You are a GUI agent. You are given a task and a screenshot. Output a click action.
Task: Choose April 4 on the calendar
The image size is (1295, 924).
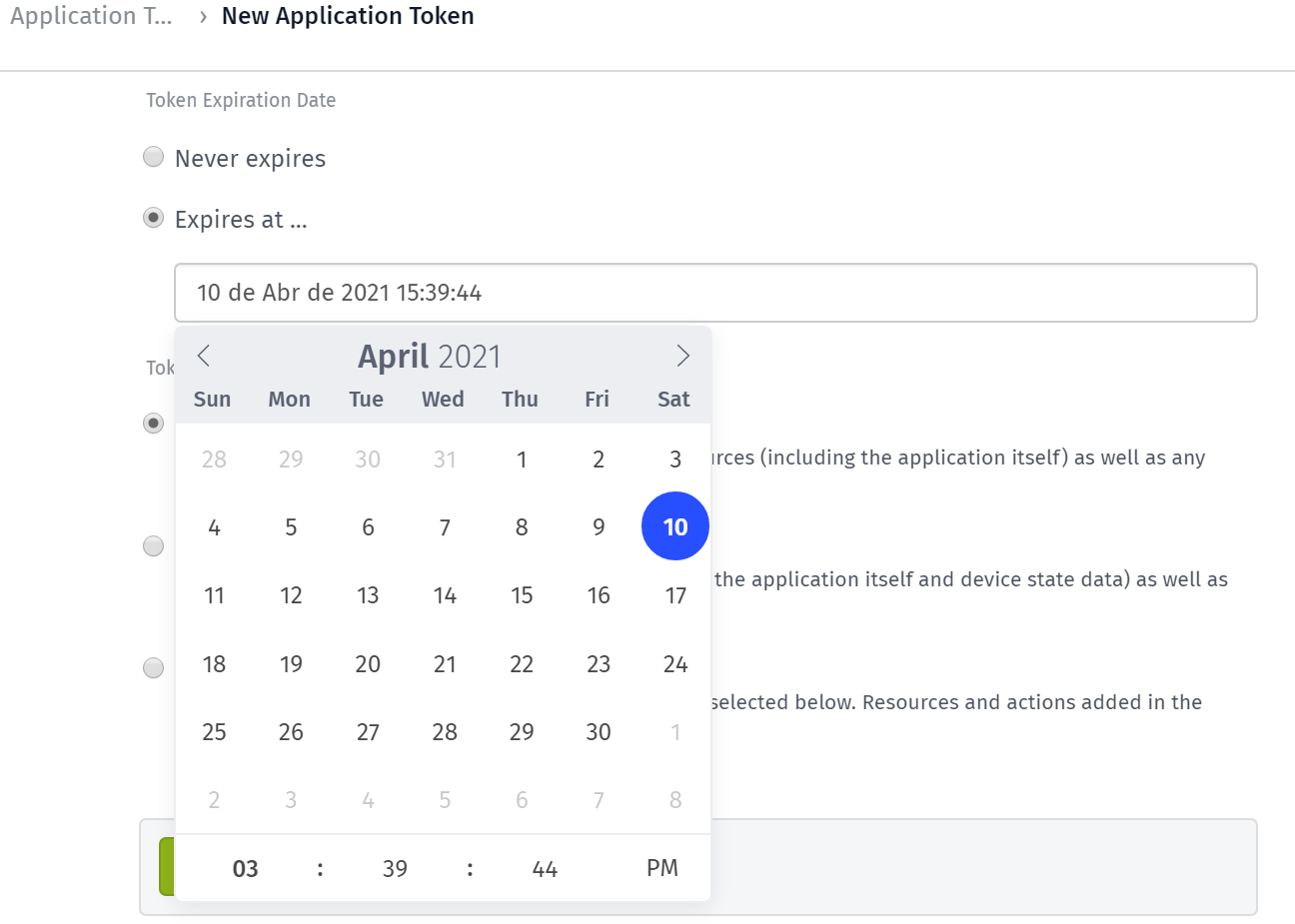click(x=214, y=527)
